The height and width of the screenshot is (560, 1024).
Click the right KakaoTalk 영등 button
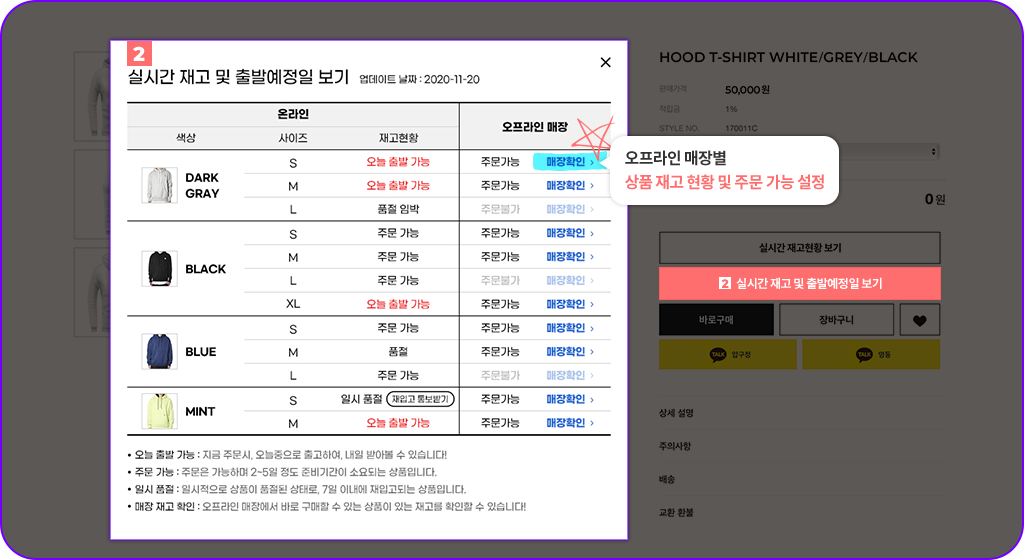pos(871,354)
